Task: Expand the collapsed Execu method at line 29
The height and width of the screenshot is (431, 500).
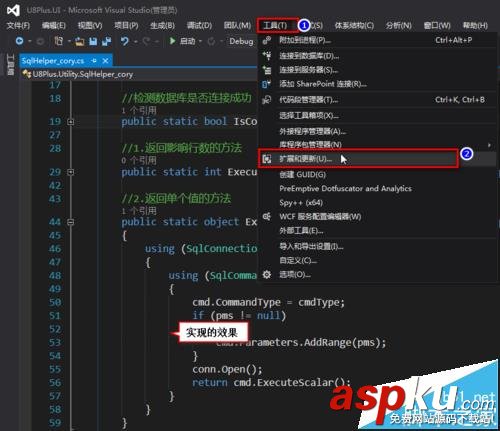Action: 70,172
